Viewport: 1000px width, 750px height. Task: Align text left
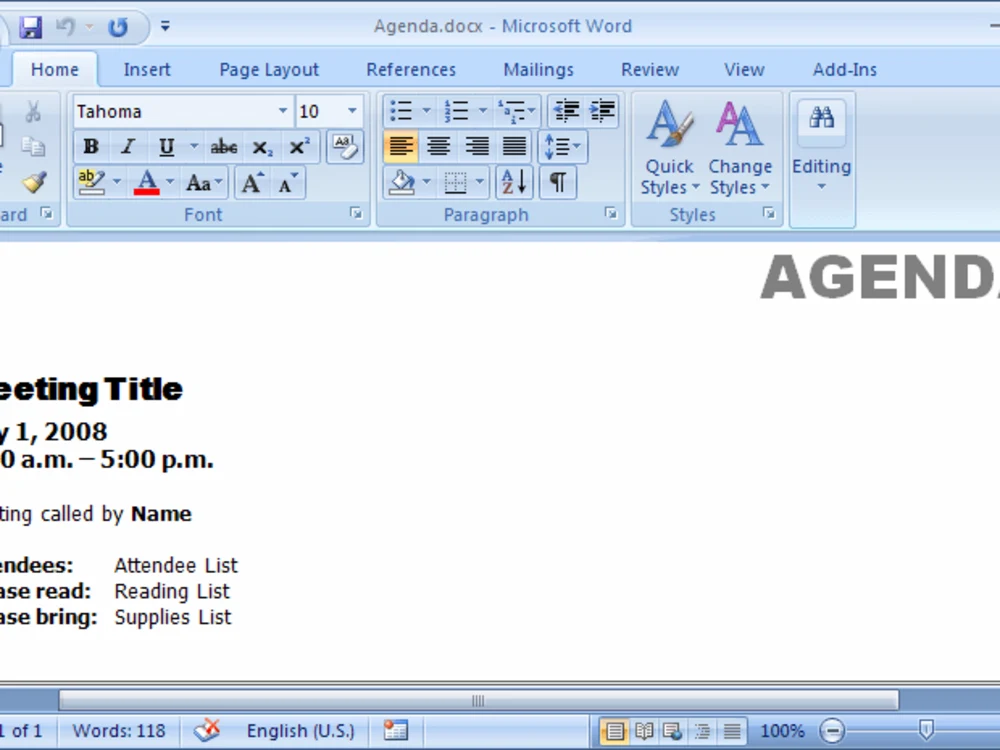401,147
